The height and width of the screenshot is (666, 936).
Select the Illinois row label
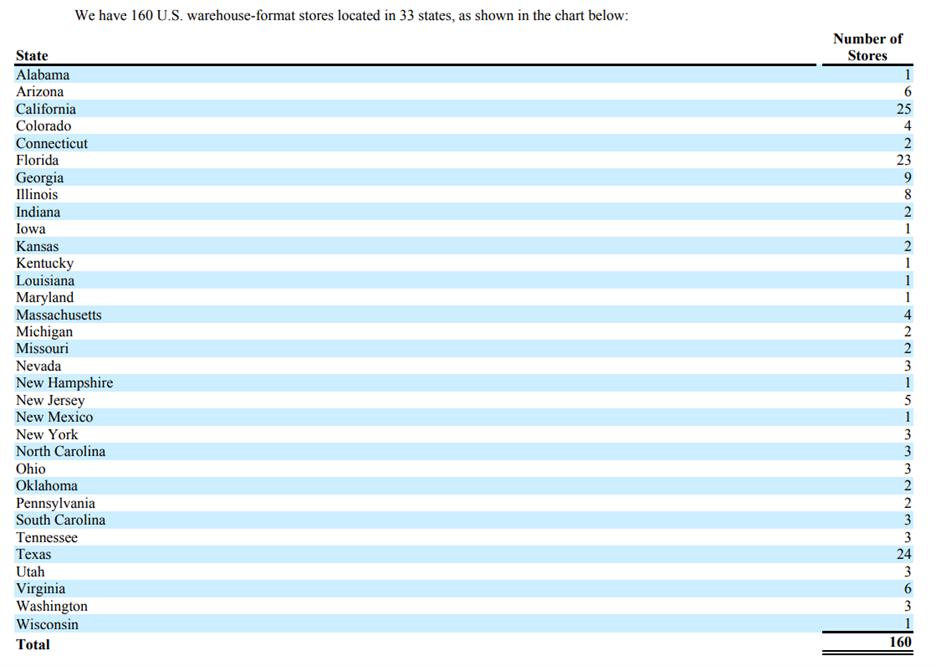click(37, 195)
